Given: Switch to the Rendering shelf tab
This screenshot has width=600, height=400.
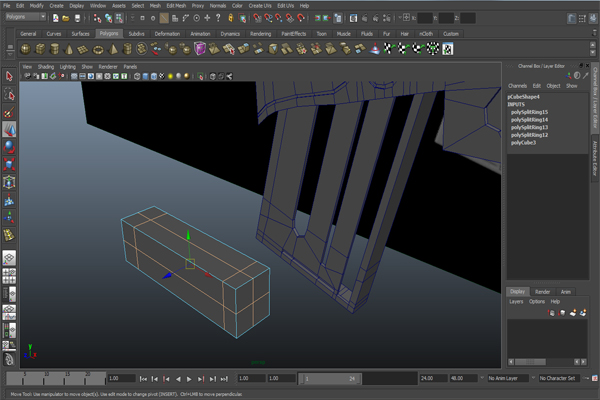Looking at the screenshot, I should (260, 34).
